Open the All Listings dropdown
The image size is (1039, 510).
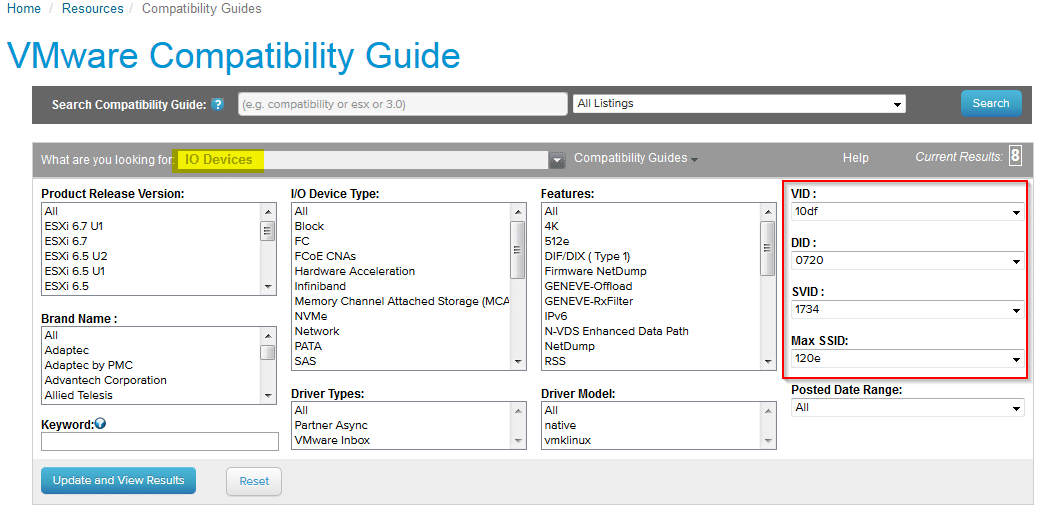point(739,103)
